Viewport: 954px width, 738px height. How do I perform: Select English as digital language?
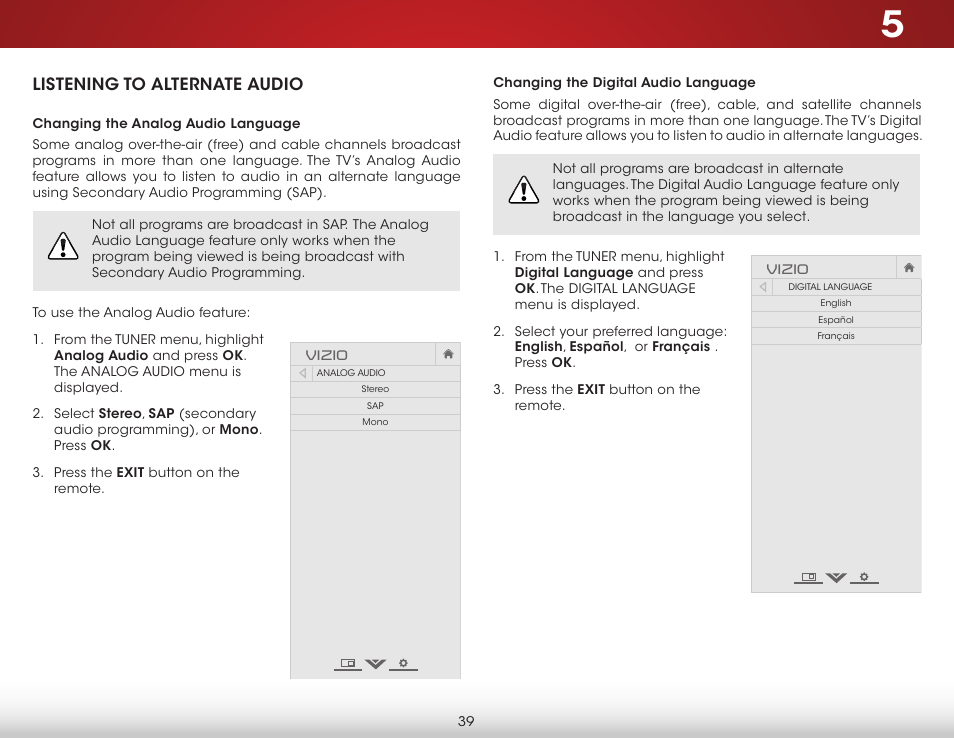coord(836,303)
